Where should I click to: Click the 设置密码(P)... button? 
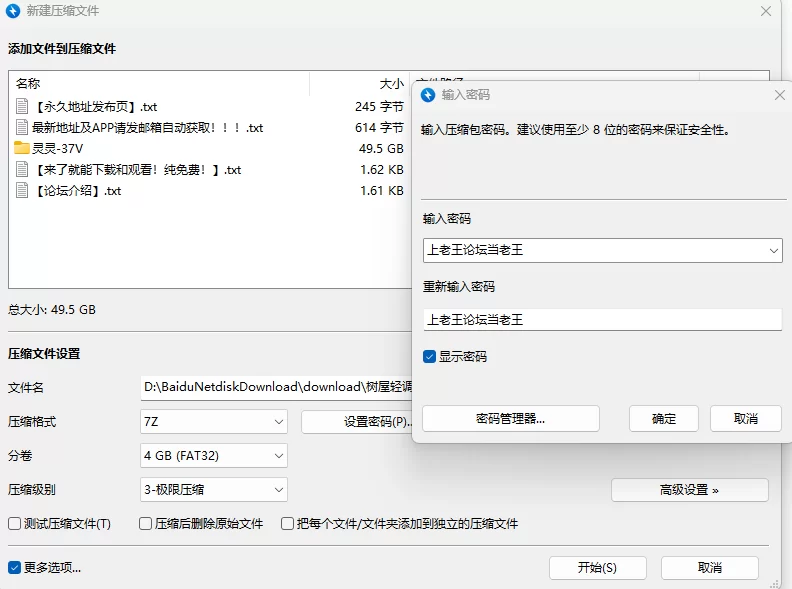click(x=357, y=422)
